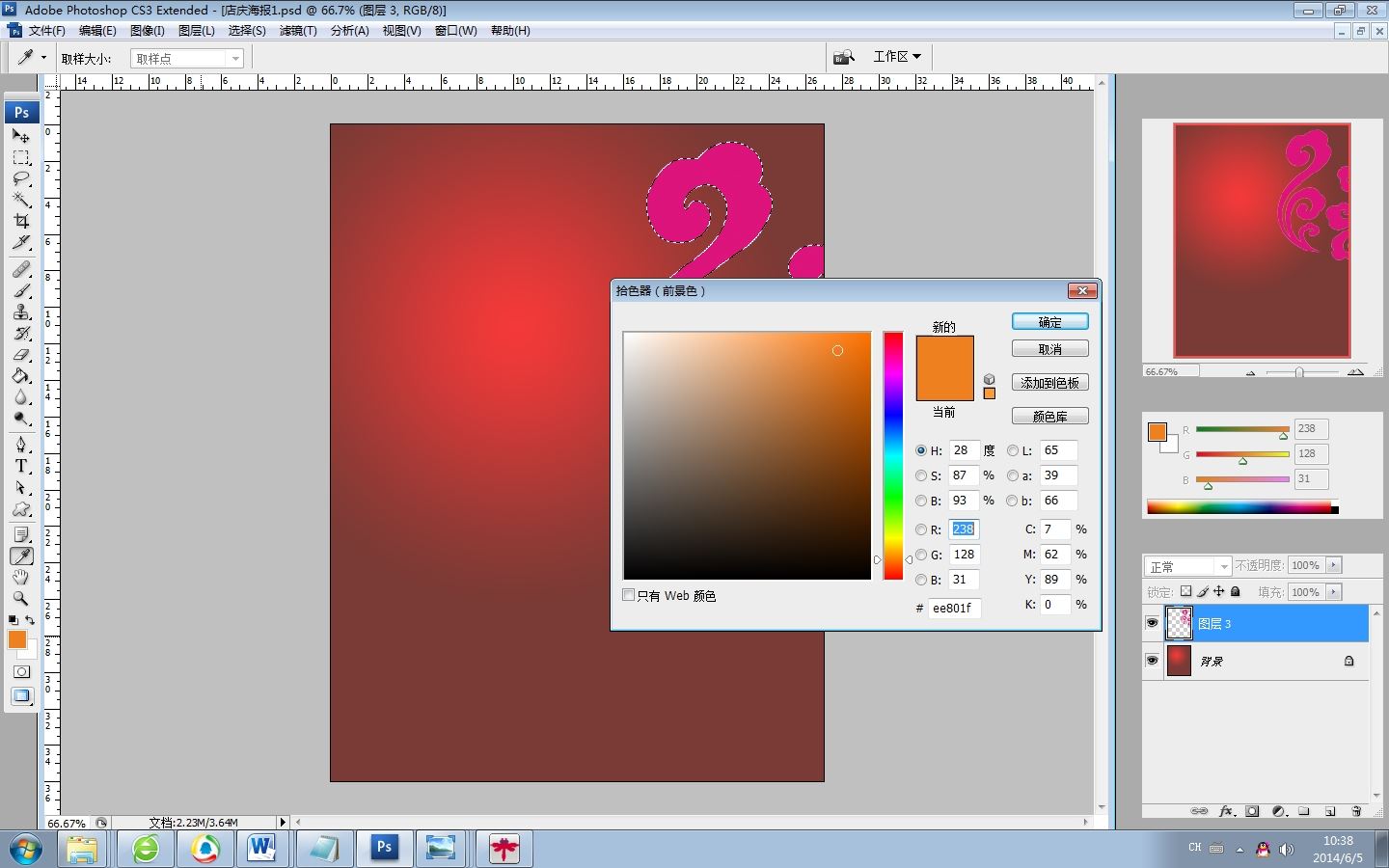This screenshot has height=868, width=1389.
Task: Hide layer 图层 3 with eye icon
Action: [x=1152, y=623]
